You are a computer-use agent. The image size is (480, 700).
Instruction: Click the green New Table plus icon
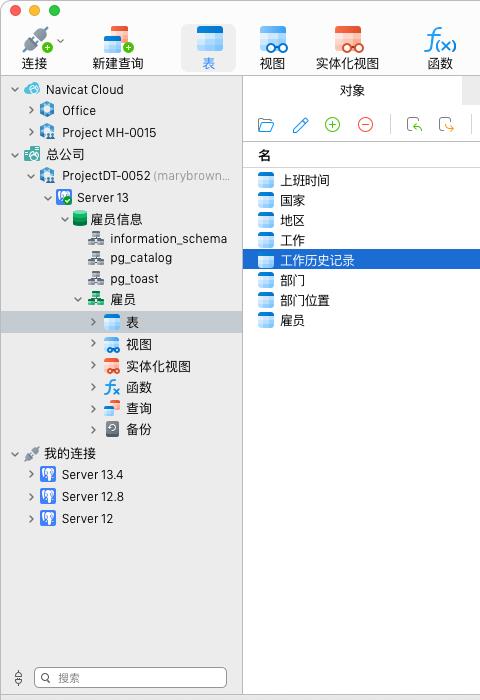(x=332, y=125)
